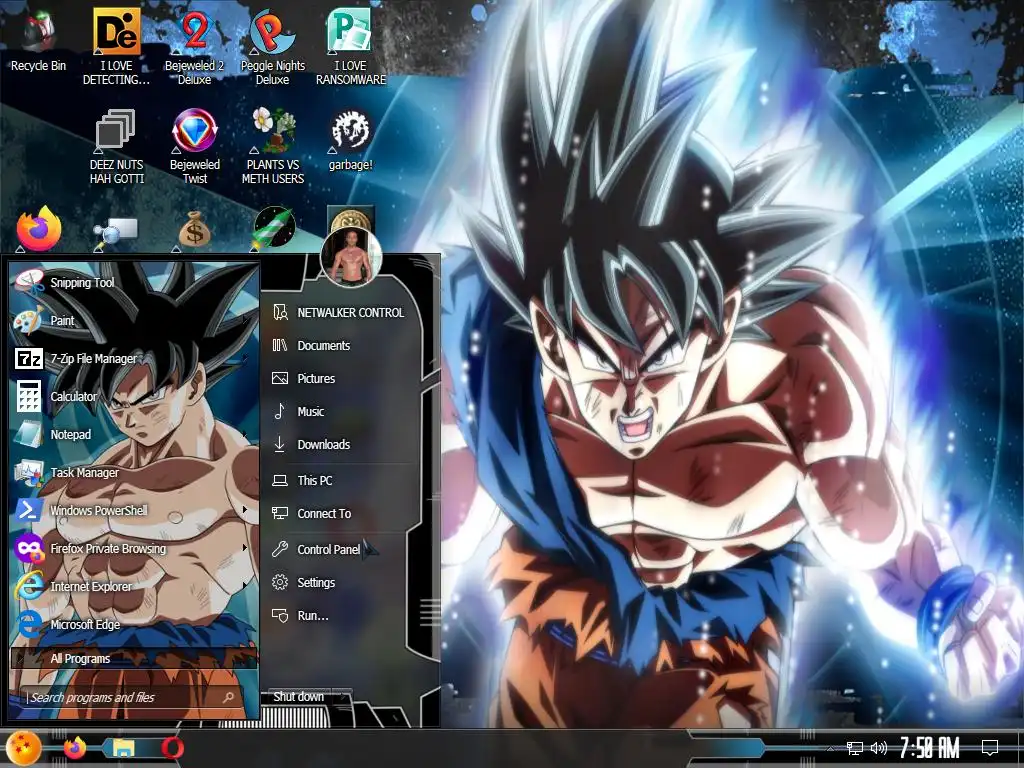The height and width of the screenshot is (768, 1024).
Task: Open DEEZ NUTS HAH GOTTI desktop icon
Action: tap(116, 146)
